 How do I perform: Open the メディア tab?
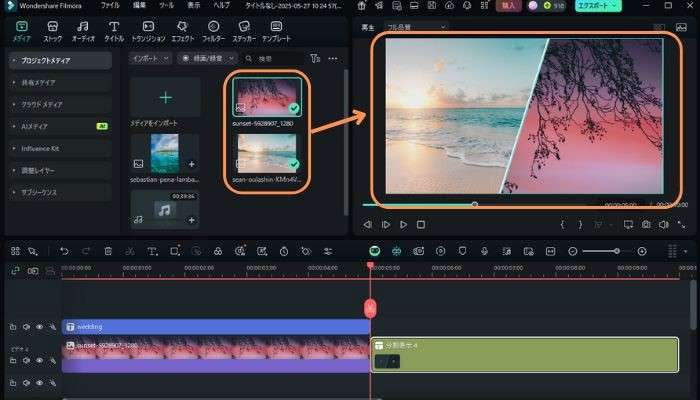[x=21, y=31]
